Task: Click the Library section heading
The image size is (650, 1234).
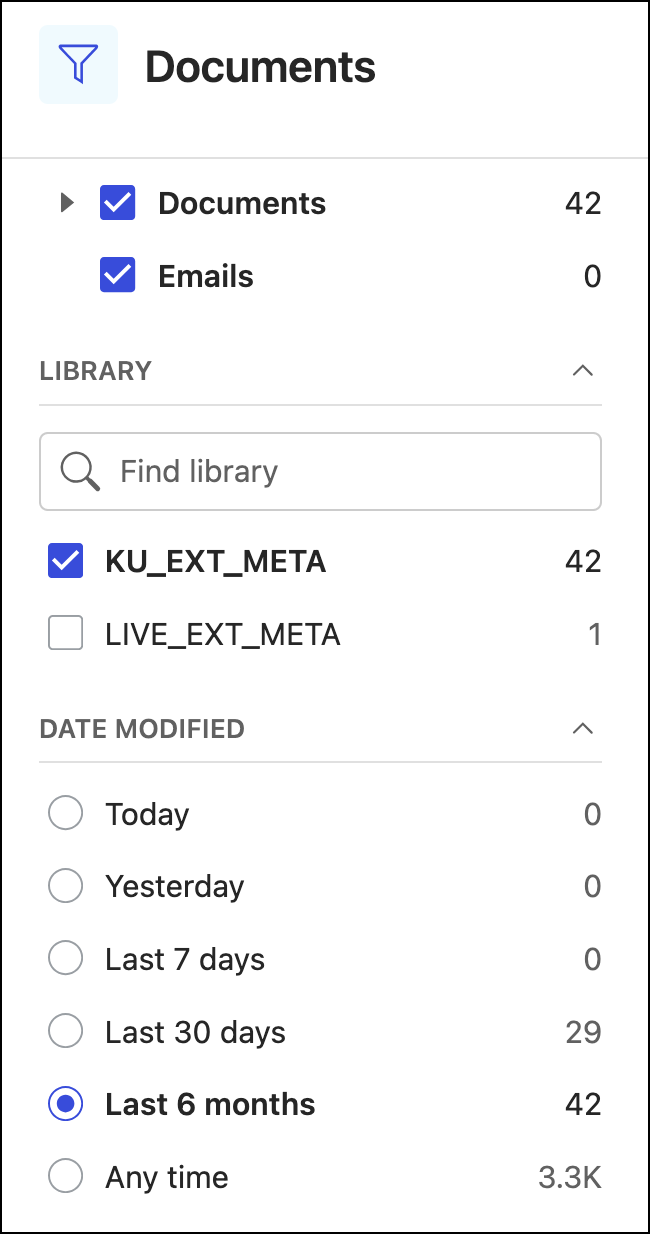Action: 96,371
